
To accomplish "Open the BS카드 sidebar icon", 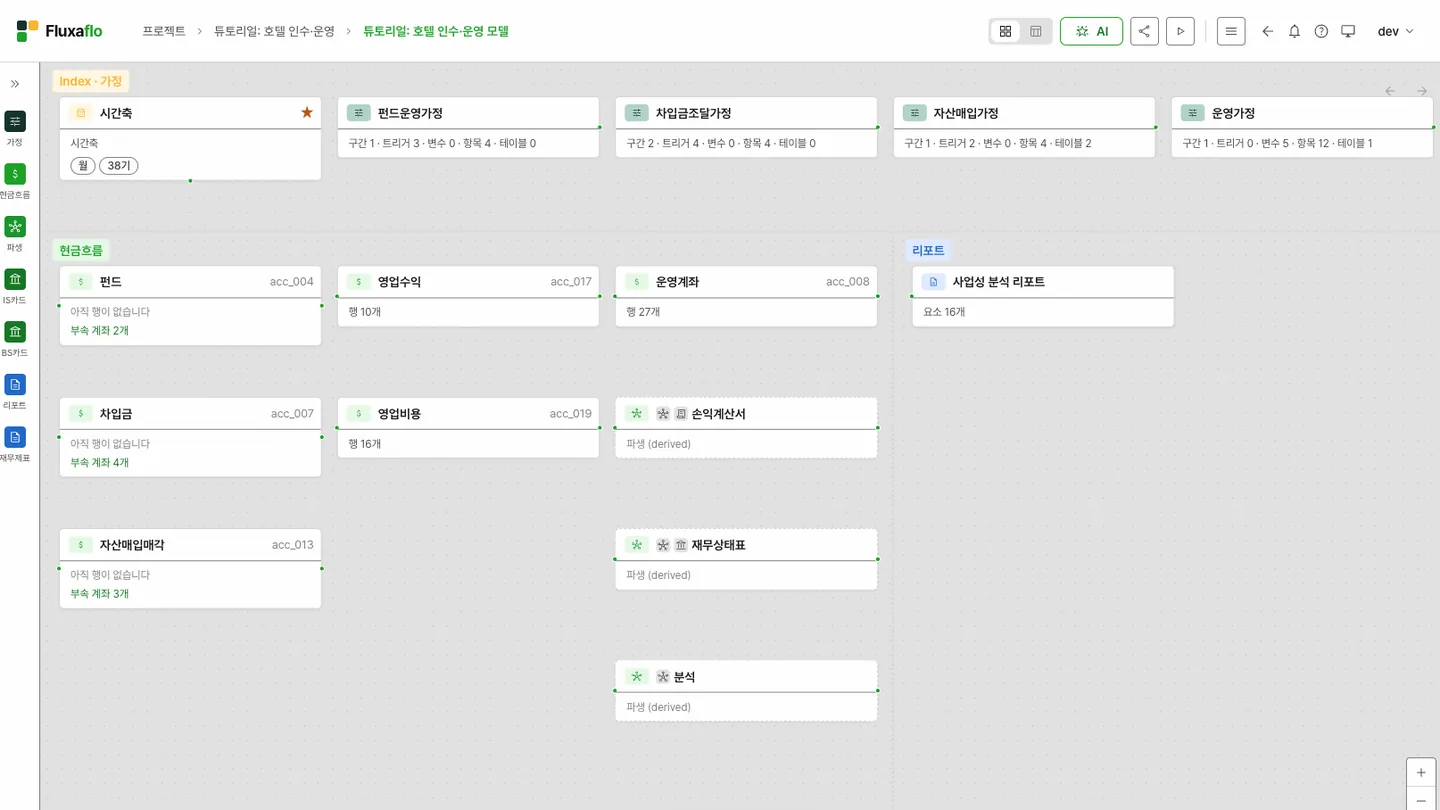I will 15,332.
